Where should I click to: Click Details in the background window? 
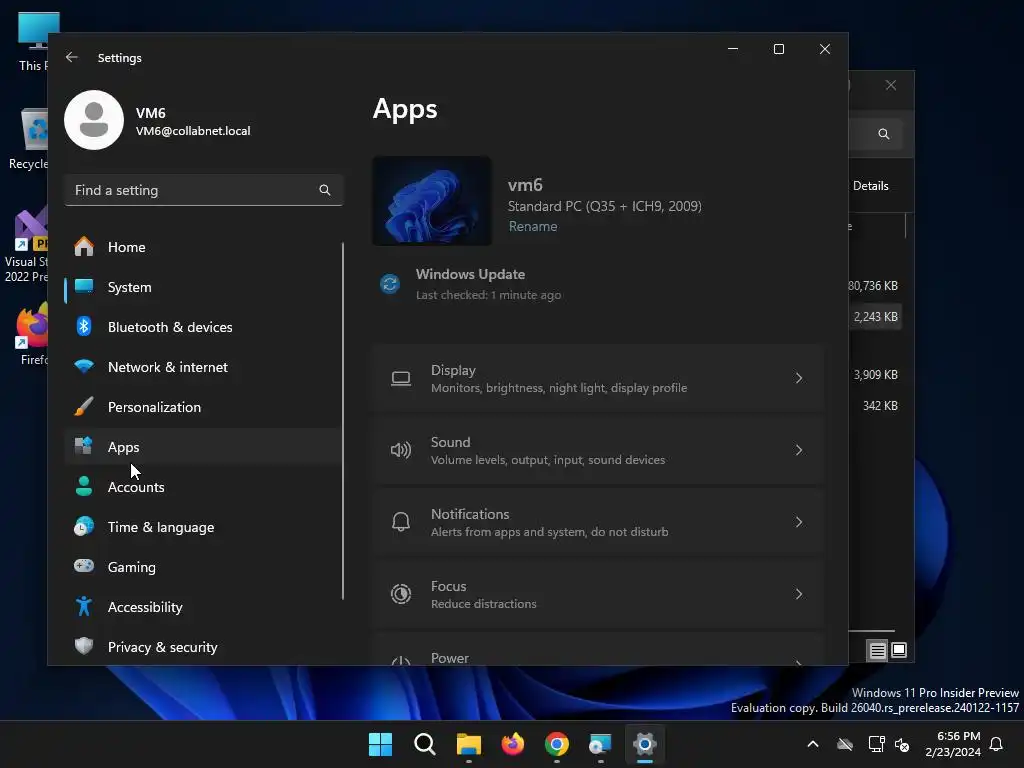tap(871, 186)
